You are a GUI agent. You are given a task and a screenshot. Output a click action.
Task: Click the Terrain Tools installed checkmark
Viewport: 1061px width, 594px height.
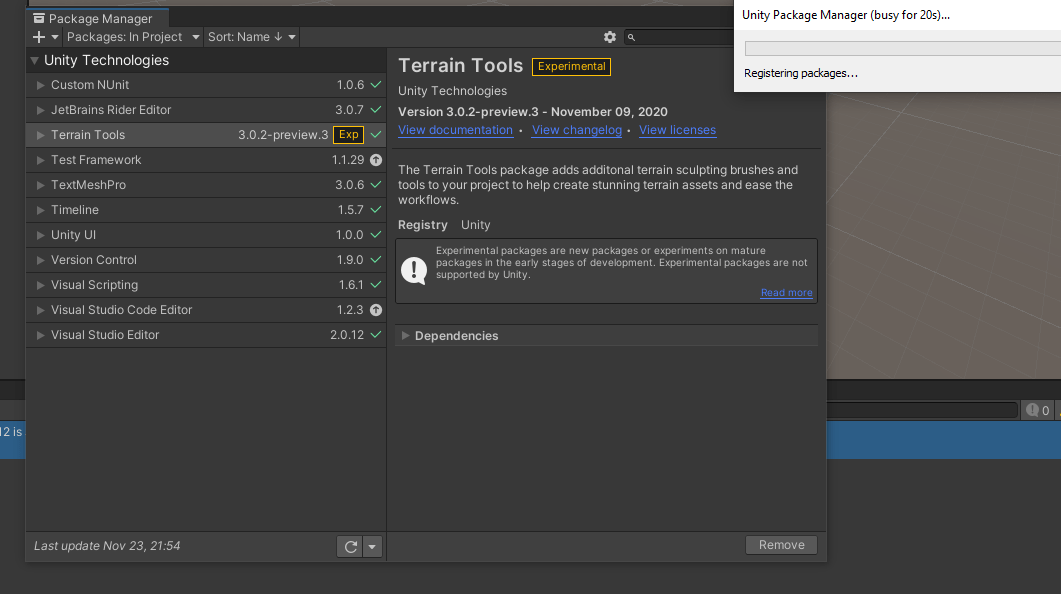[376, 135]
